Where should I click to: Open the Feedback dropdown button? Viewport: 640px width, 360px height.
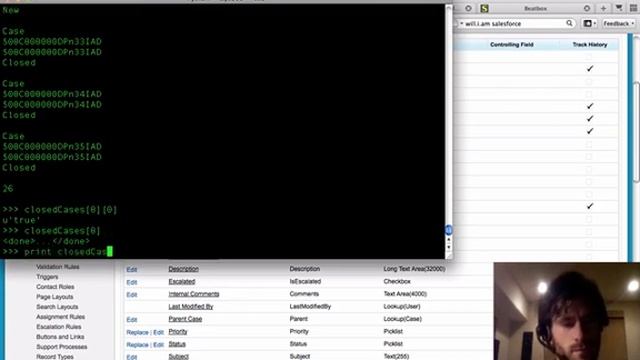[x=619, y=24]
